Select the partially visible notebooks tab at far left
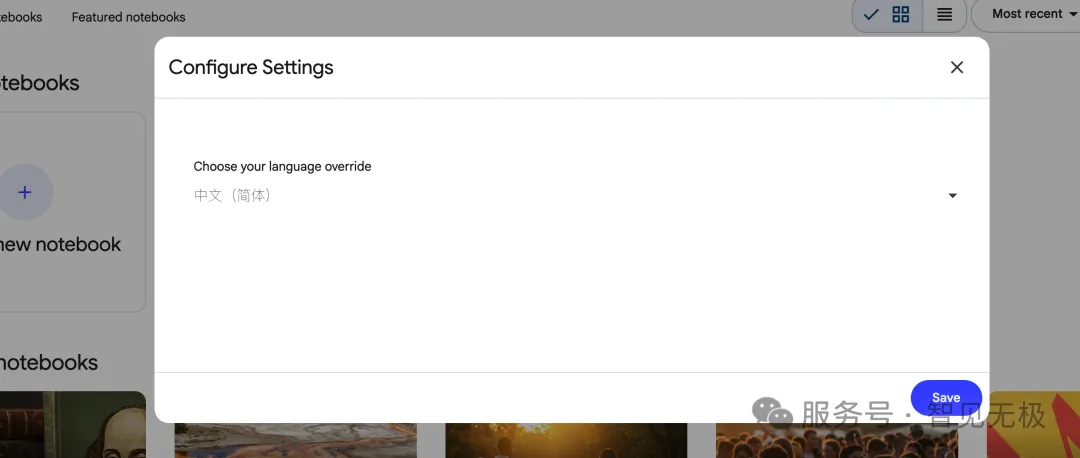 [20, 17]
